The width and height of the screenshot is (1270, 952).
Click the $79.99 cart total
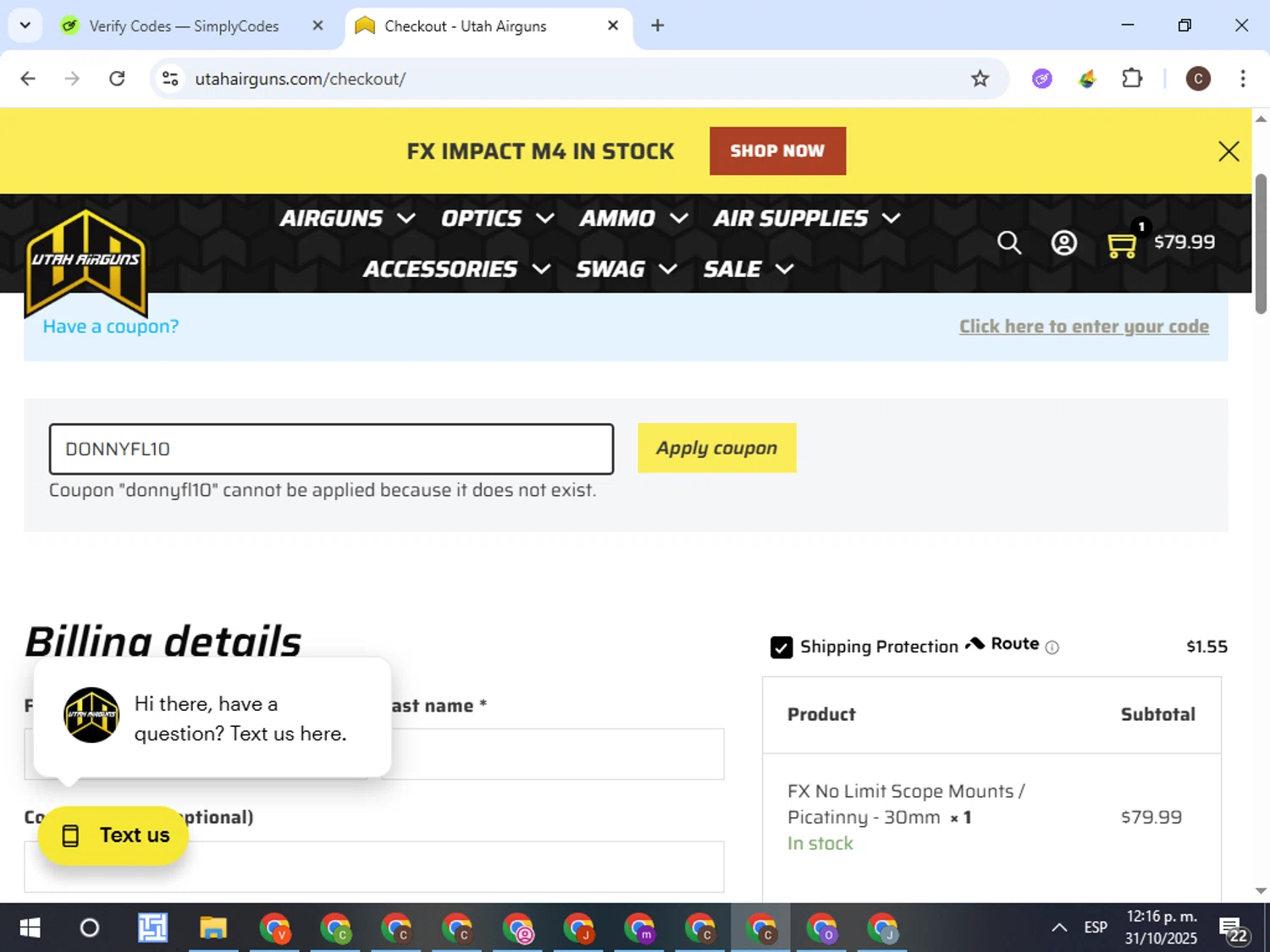click(x=1184, y=242)
